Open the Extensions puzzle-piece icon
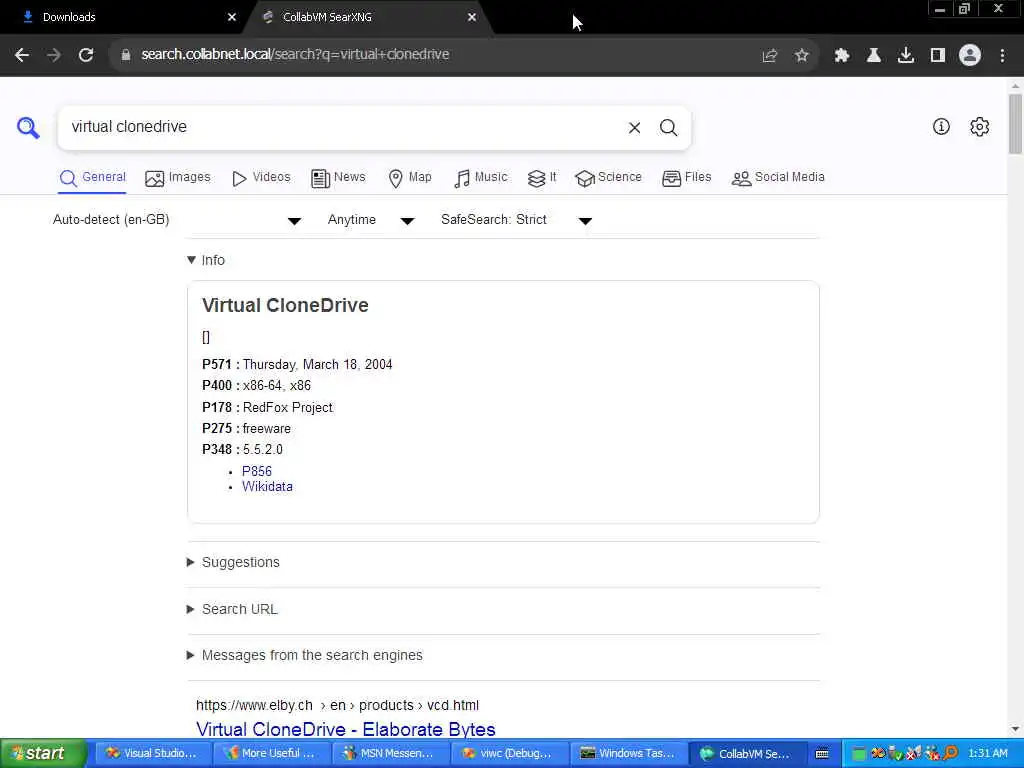 point(842,56)
